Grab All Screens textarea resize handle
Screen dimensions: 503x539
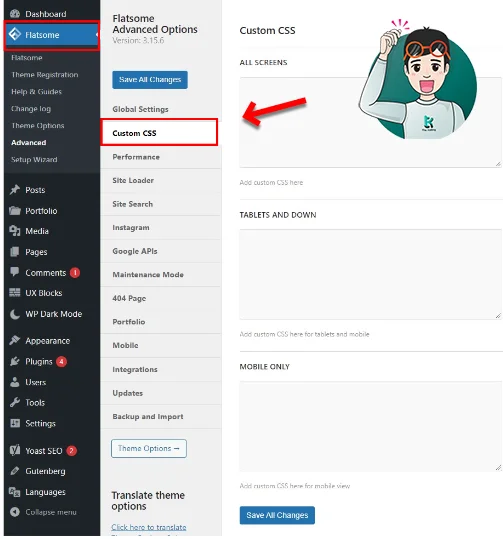coord(498,164)
